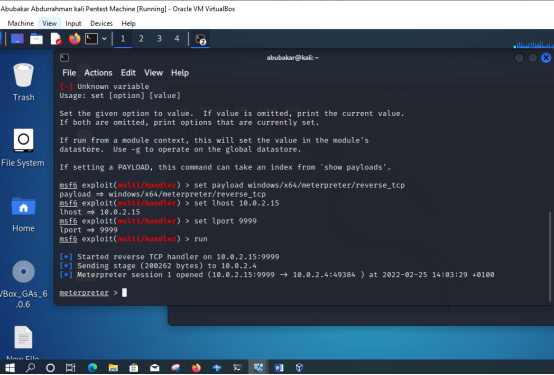
Task: Select the Trash desktop icon
Action: (x=23, y=82)
